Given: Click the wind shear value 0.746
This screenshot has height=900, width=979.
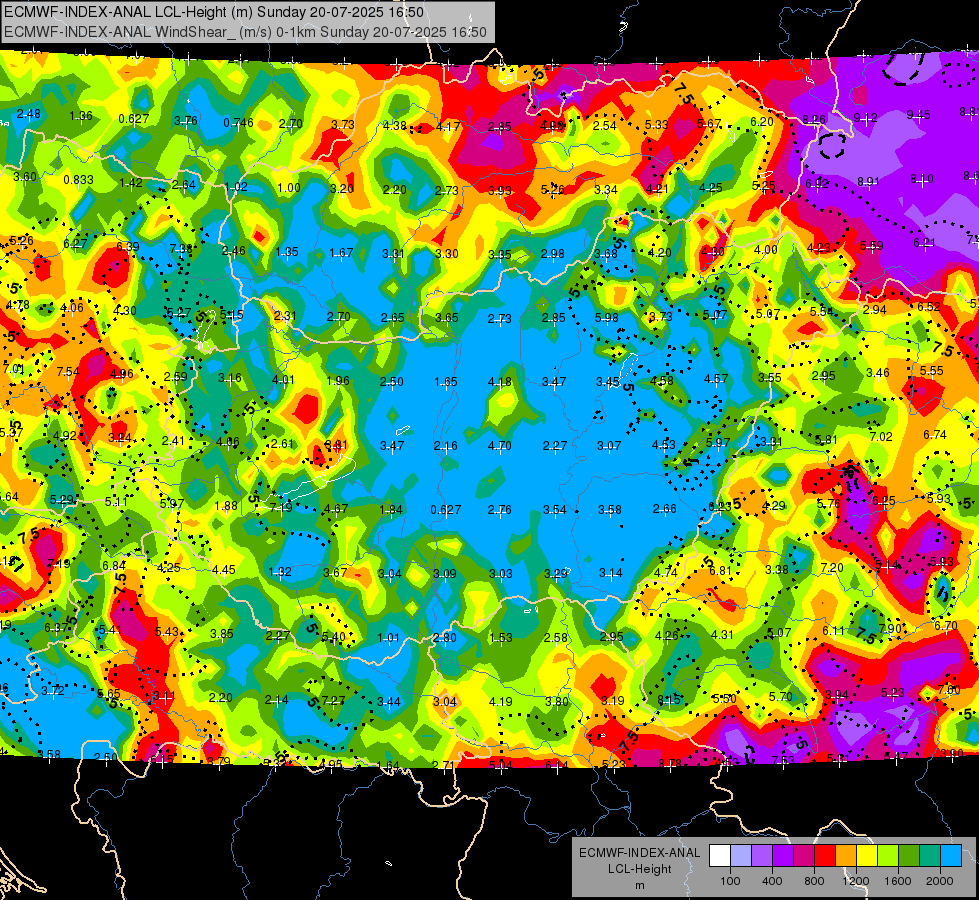Looking at the screenshot, I should pos(239,123).
